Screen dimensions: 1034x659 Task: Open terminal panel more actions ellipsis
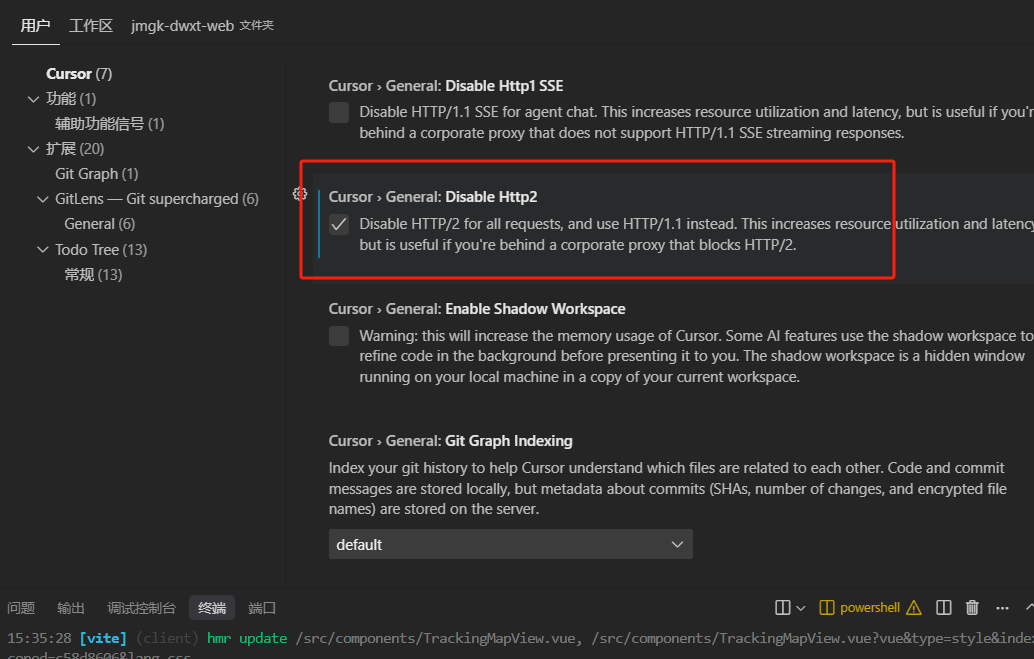tap(1002, 608)
